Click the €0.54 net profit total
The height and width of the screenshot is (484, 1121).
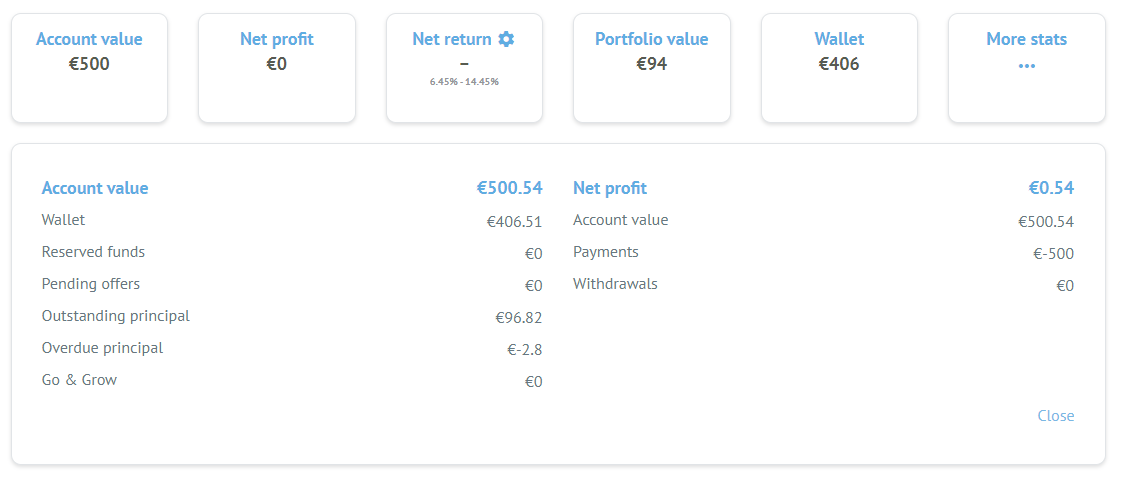1051,188
